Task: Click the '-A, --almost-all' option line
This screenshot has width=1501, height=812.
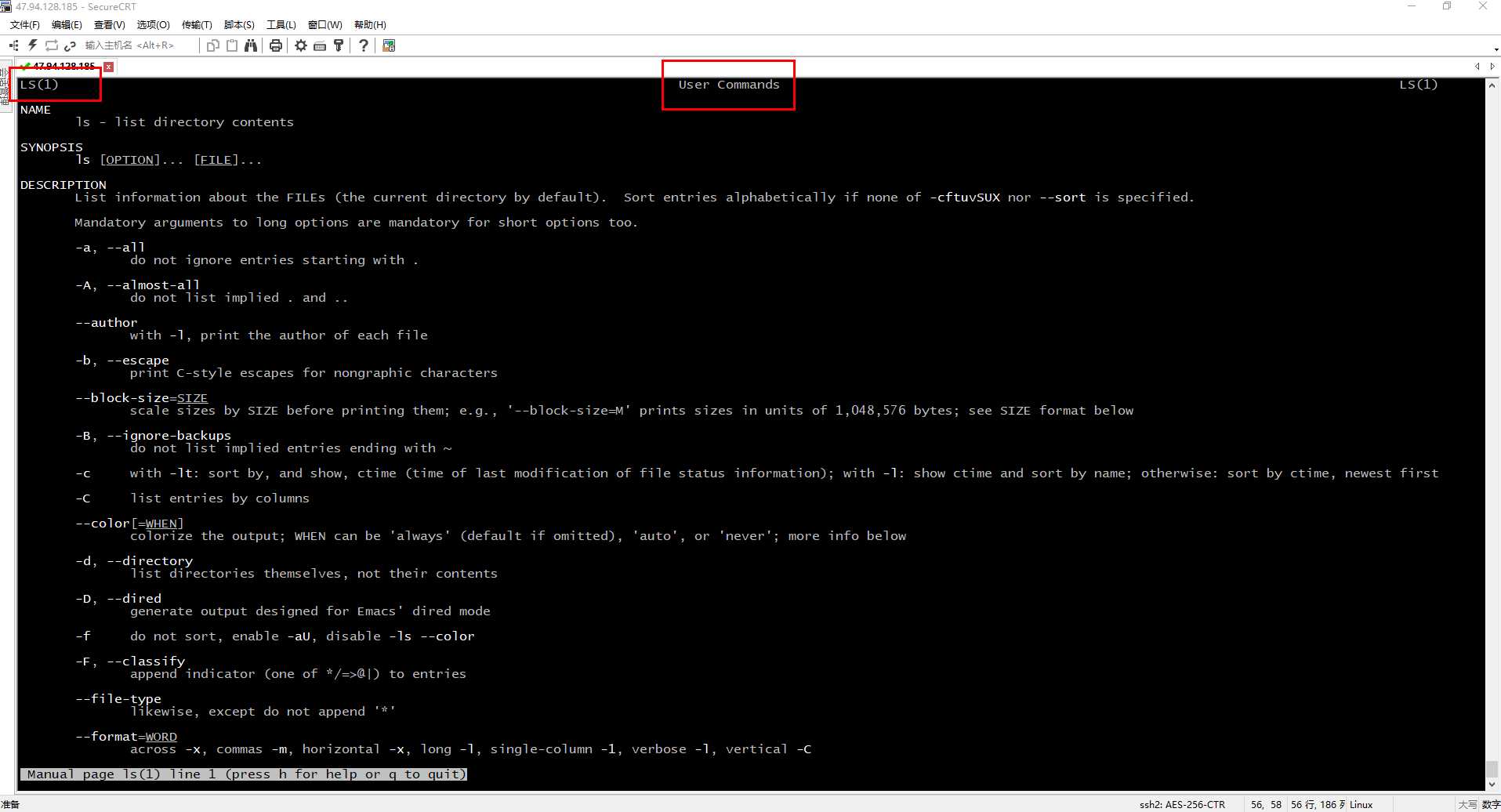Action: pos(137,285)
